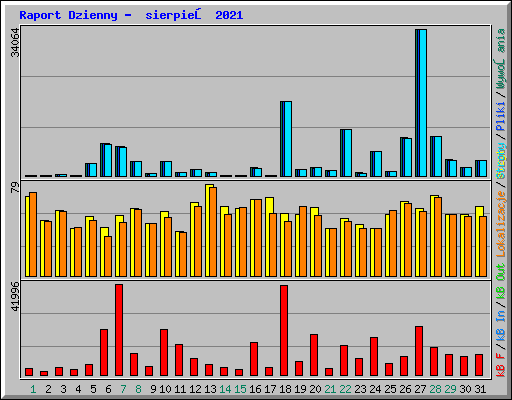Click day label 5 on the x-axis

[93, 389]
